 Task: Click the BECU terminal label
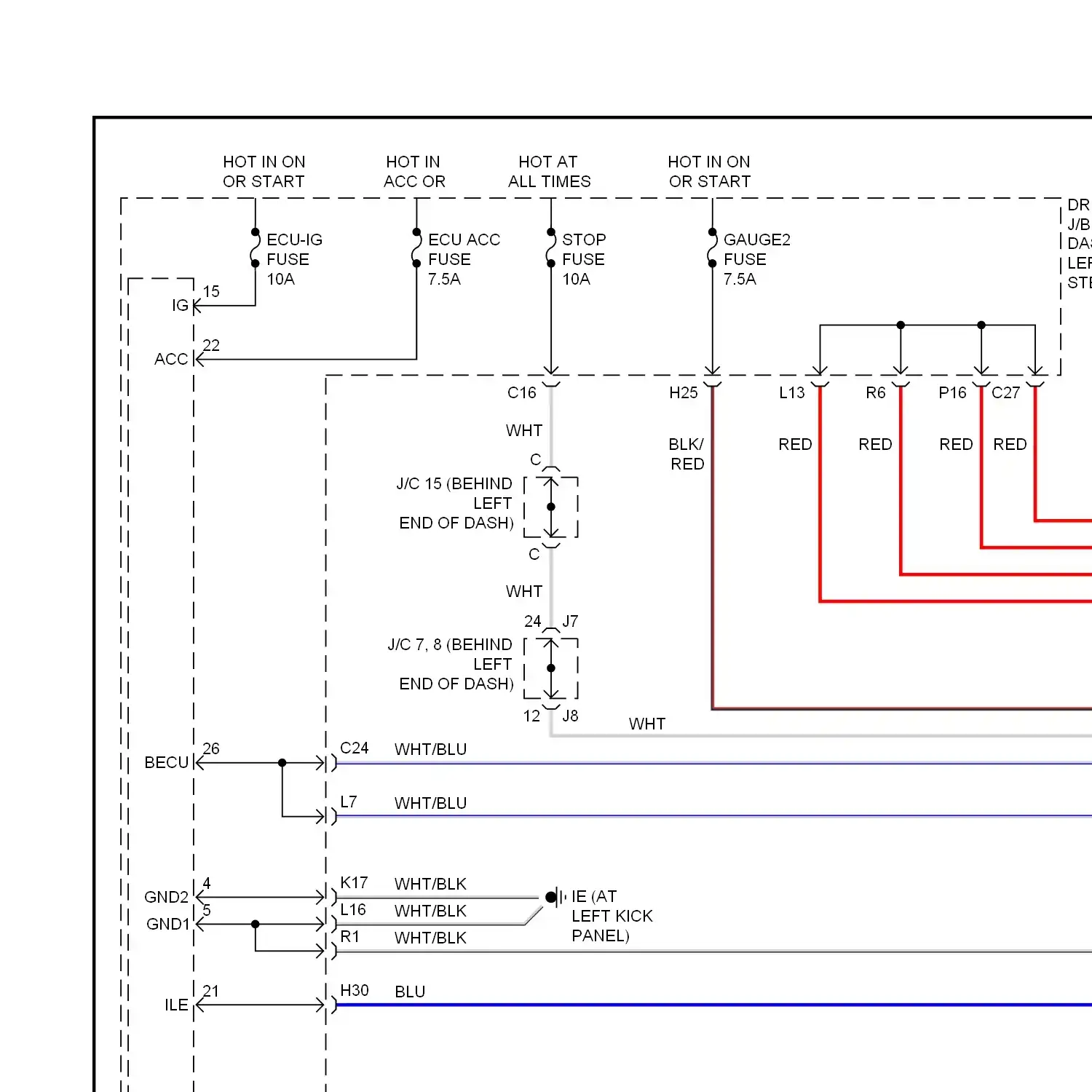pos(167,762)
